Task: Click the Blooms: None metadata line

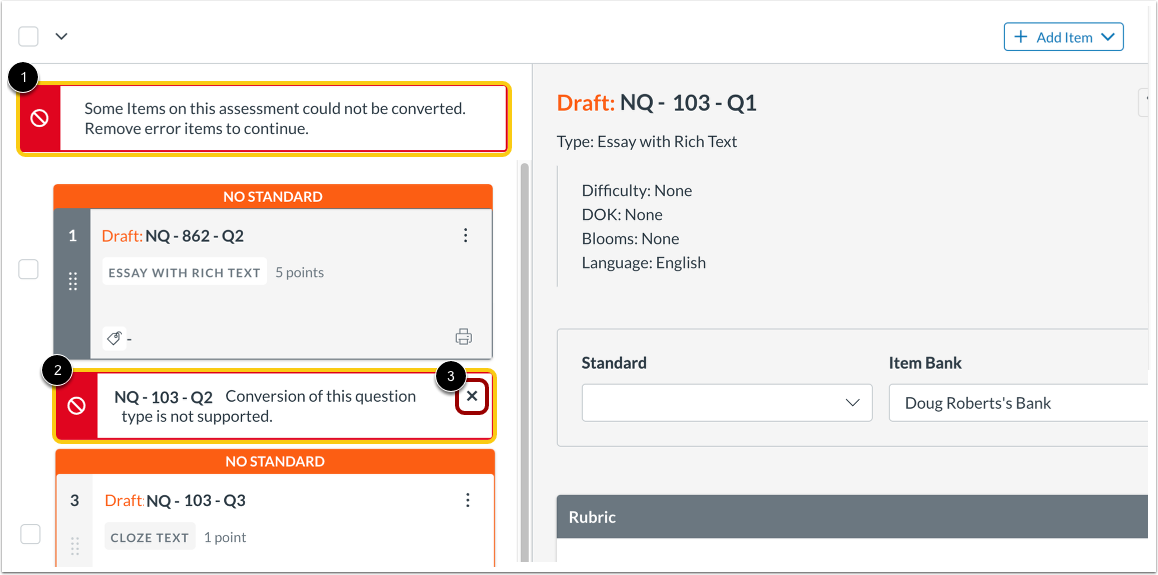Action: click(630, 238)
